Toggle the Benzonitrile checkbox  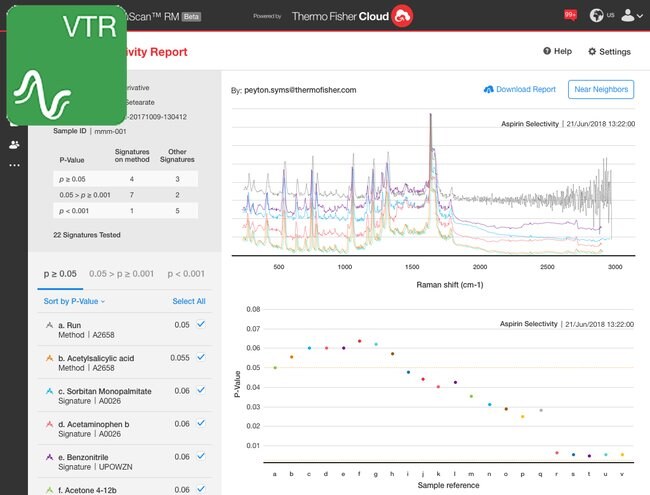pos(202,456)
